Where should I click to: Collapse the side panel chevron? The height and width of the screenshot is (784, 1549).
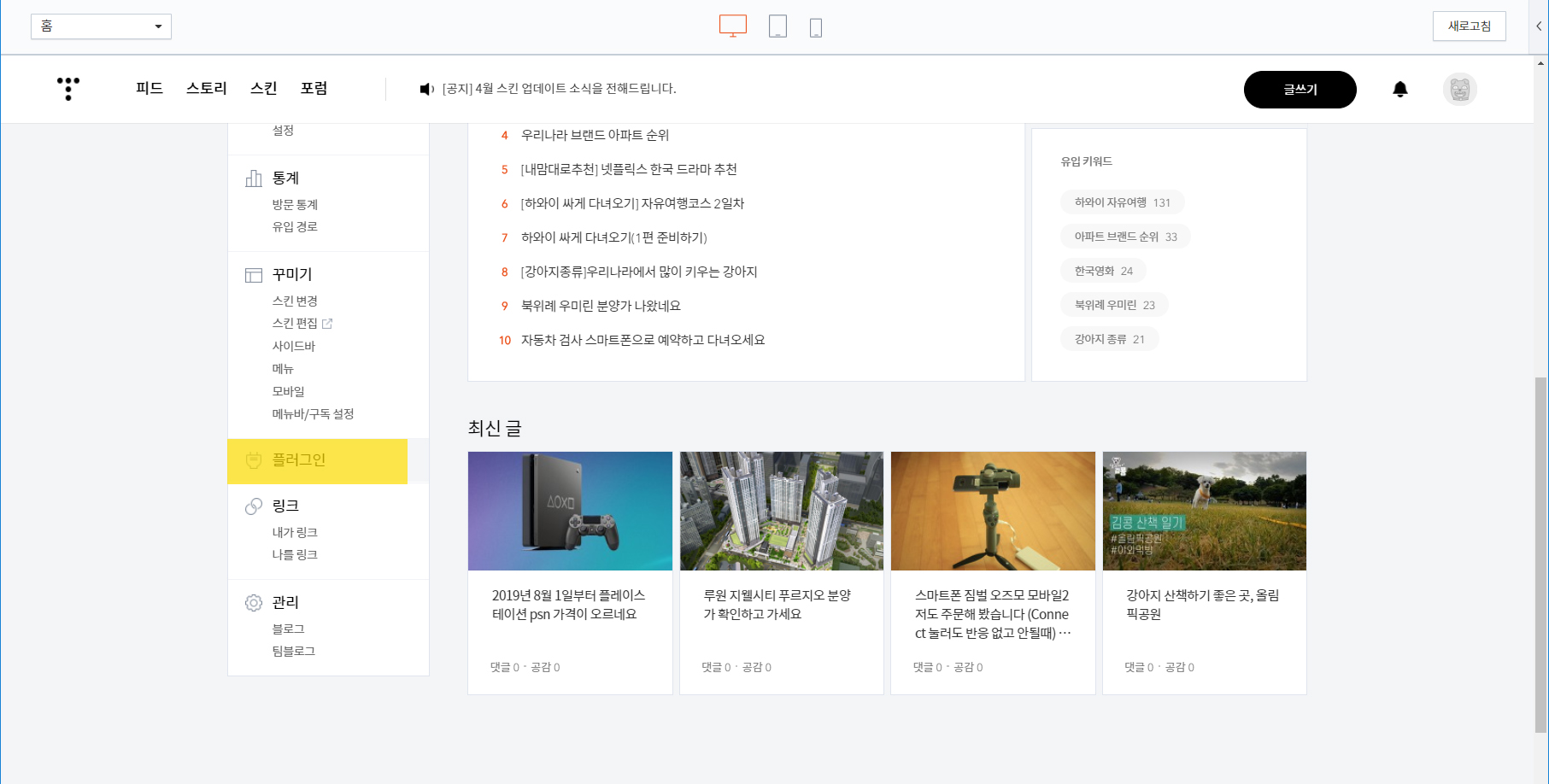coord(1539,26)
